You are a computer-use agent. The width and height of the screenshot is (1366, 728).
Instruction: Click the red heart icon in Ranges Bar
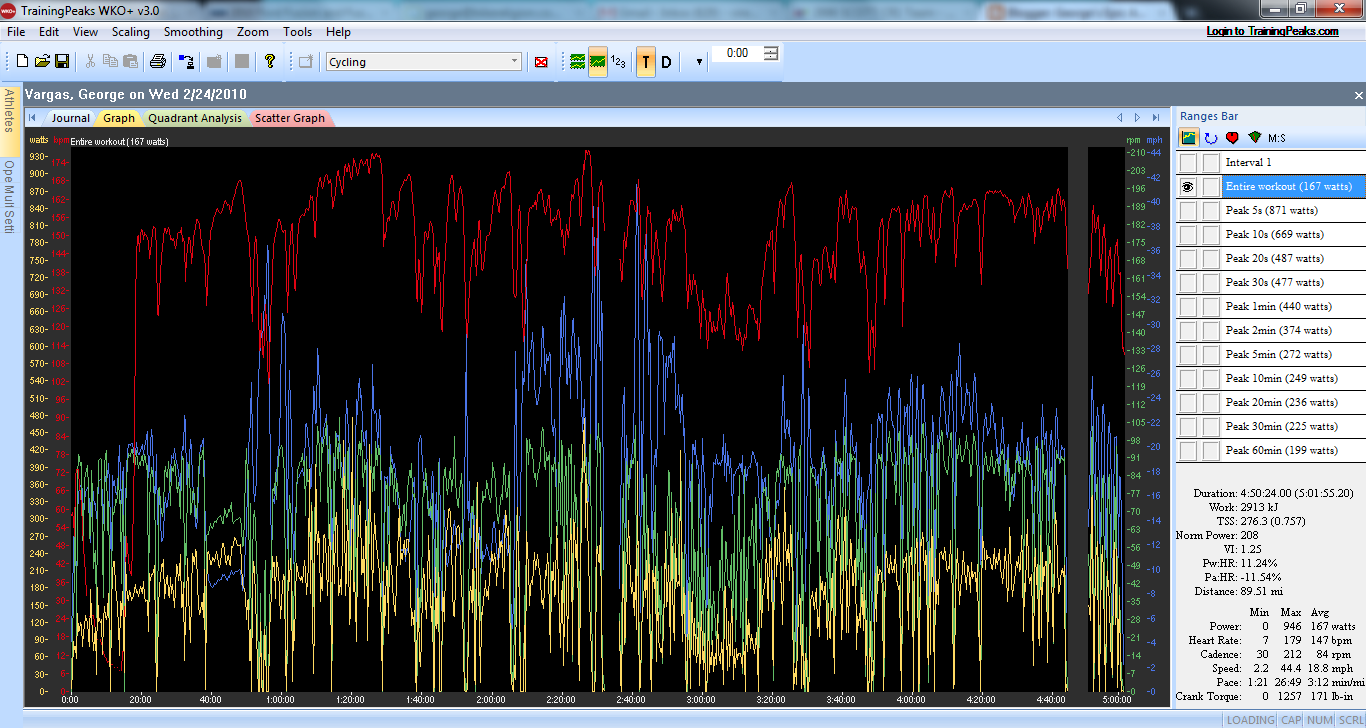click(x=1232, y=138)
